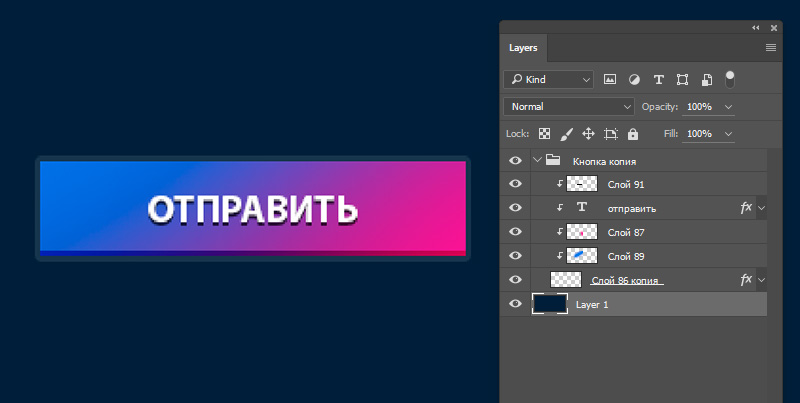800x403 pixels.
Task: Click clipping arrow of Слой 91
Action: [x=560, y=184]
